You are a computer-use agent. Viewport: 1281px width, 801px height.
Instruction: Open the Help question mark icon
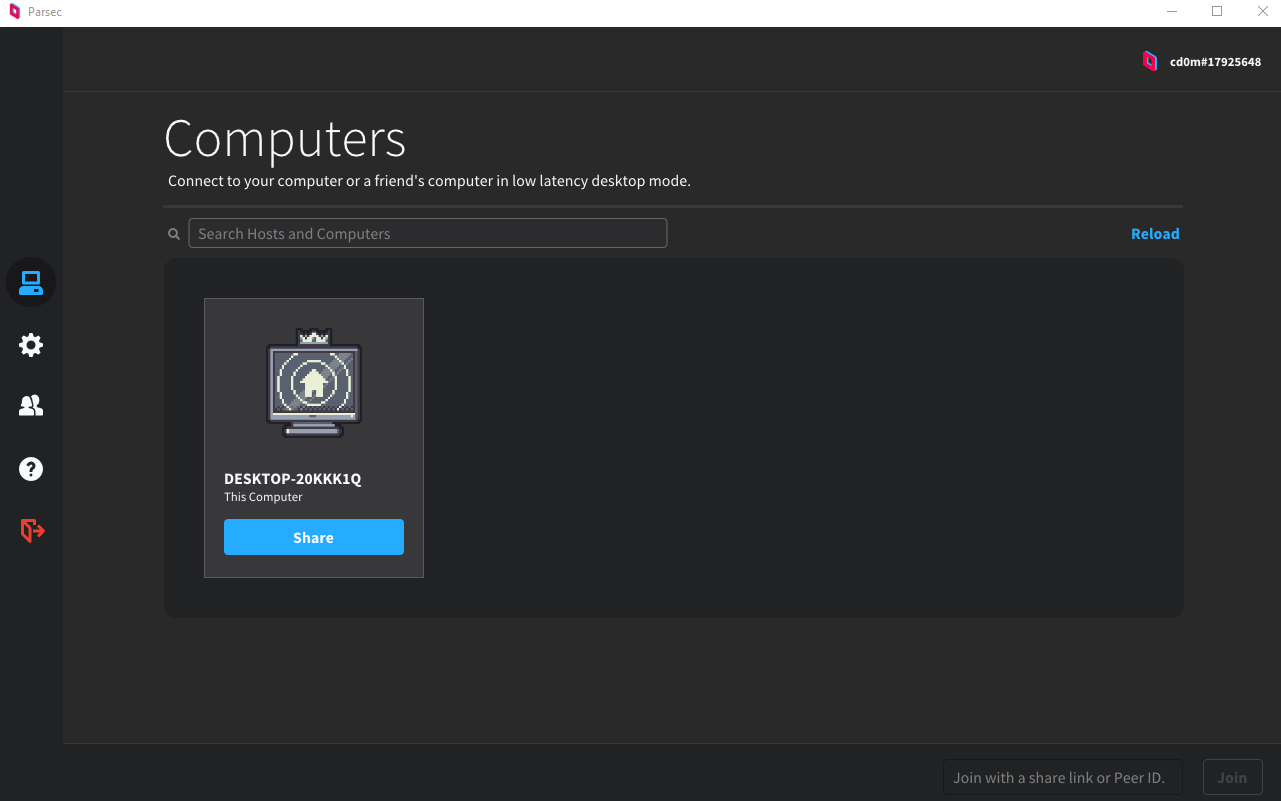point(31,468)
